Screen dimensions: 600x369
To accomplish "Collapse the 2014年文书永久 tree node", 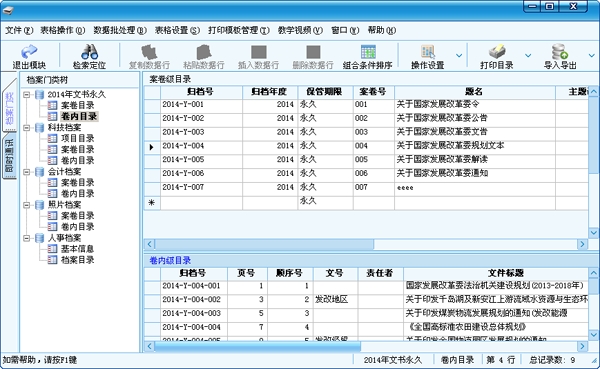I will (x=26, y=95).
